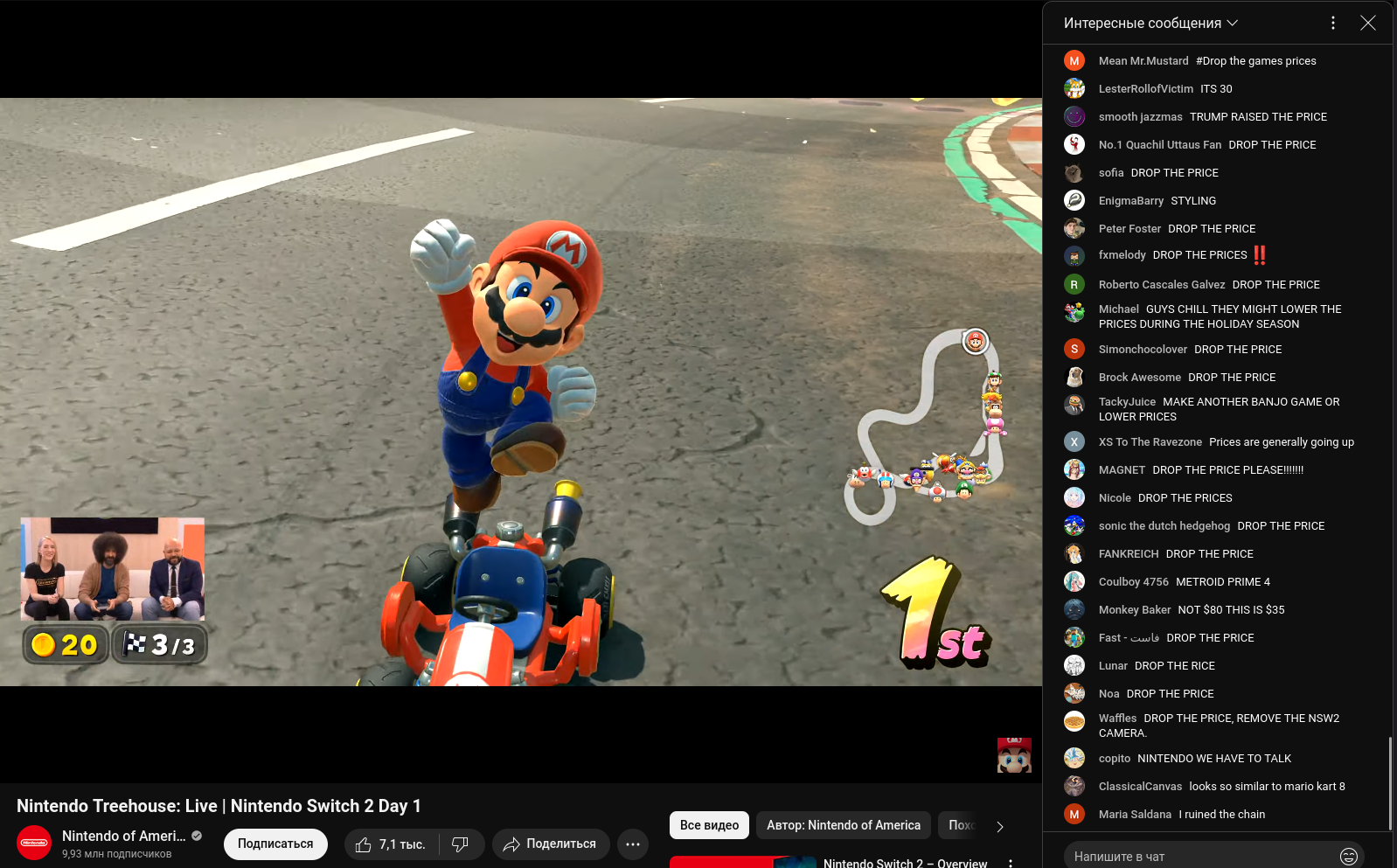
Task: Click the video title Nintendo Treehouse: Live
Action: pyautogui.click(x=219, y=806)
